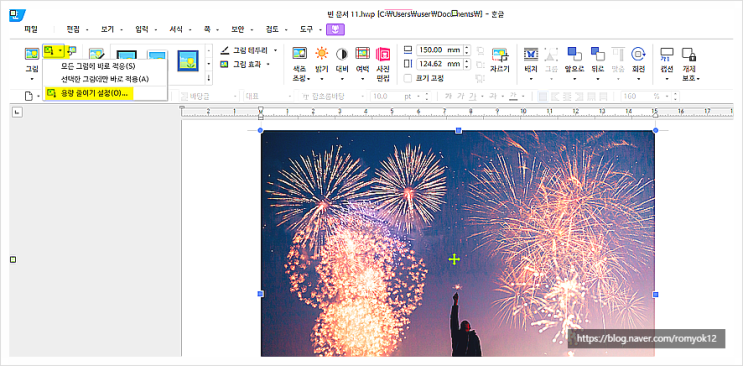The image size is (743, 366).
Task: Choose 모든 그림에 바로 적용(S) menu entry
Action: point(105,66)
